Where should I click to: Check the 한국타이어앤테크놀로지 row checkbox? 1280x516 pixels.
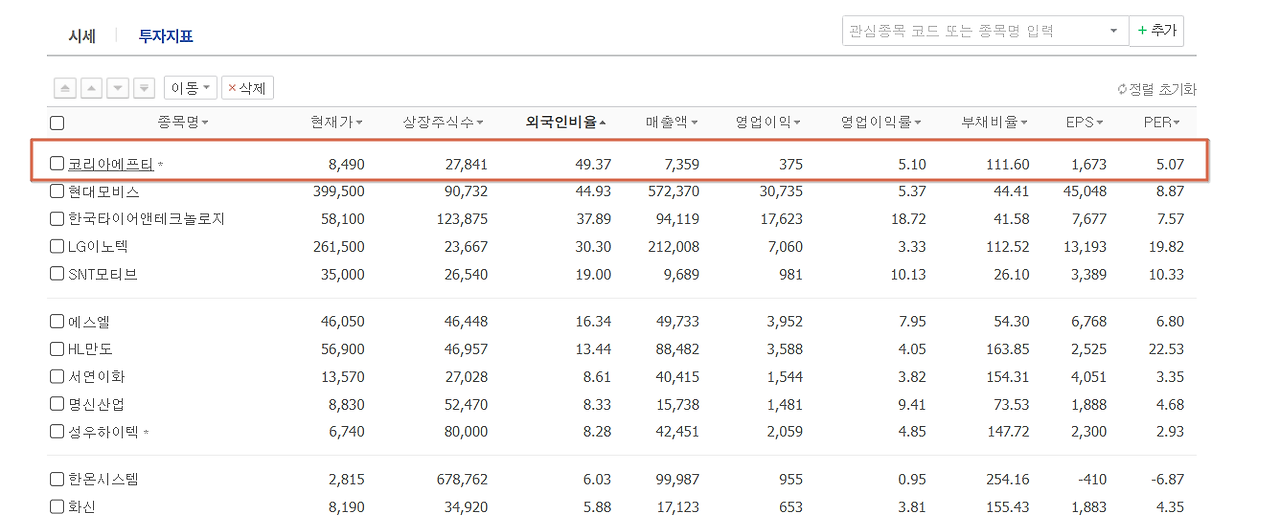[x=57, y=218]
